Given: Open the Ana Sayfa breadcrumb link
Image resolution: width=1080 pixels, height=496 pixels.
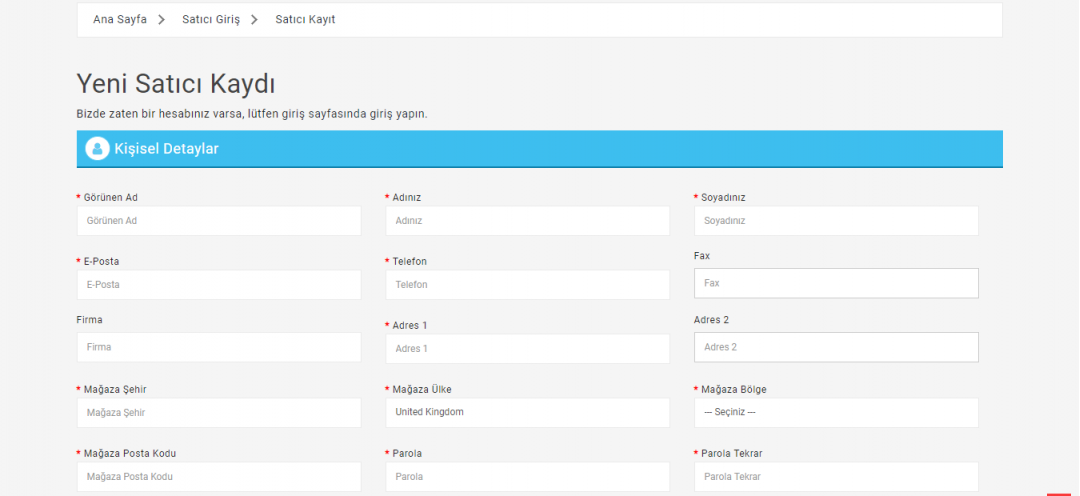Looking at the screenshot, I should point(119,19).
